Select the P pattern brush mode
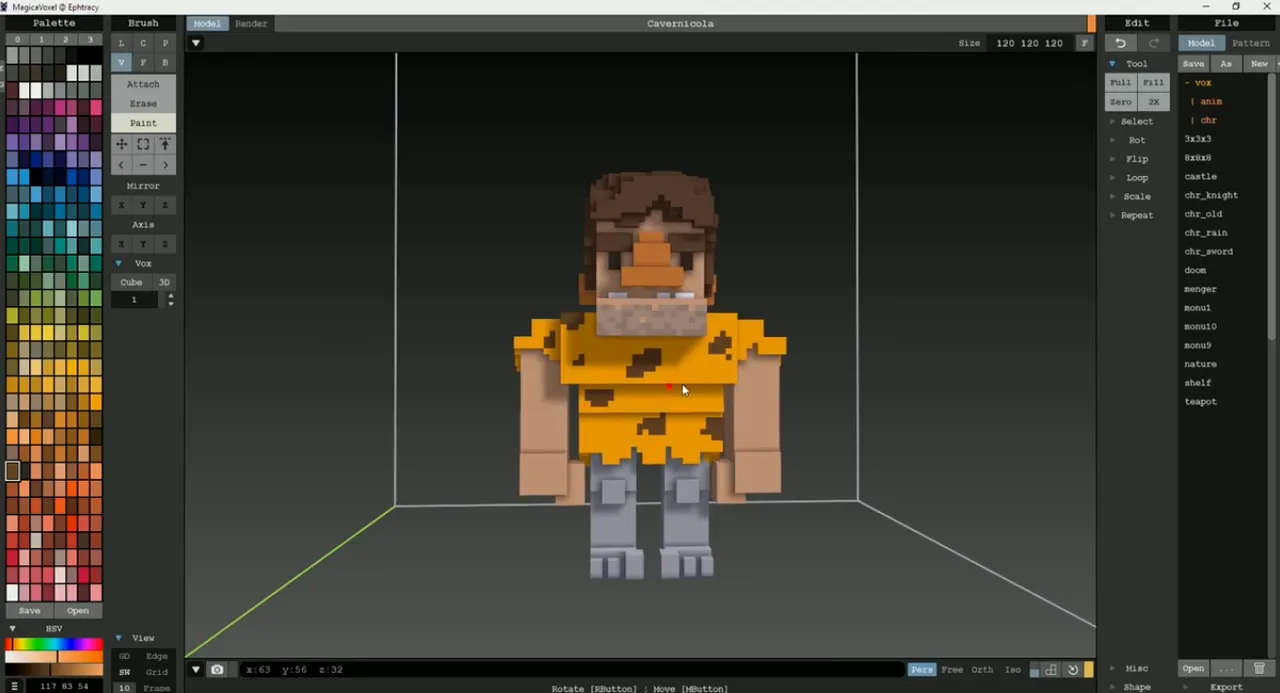Viewport: 1280px width, 693px height. tap(165, 43)
